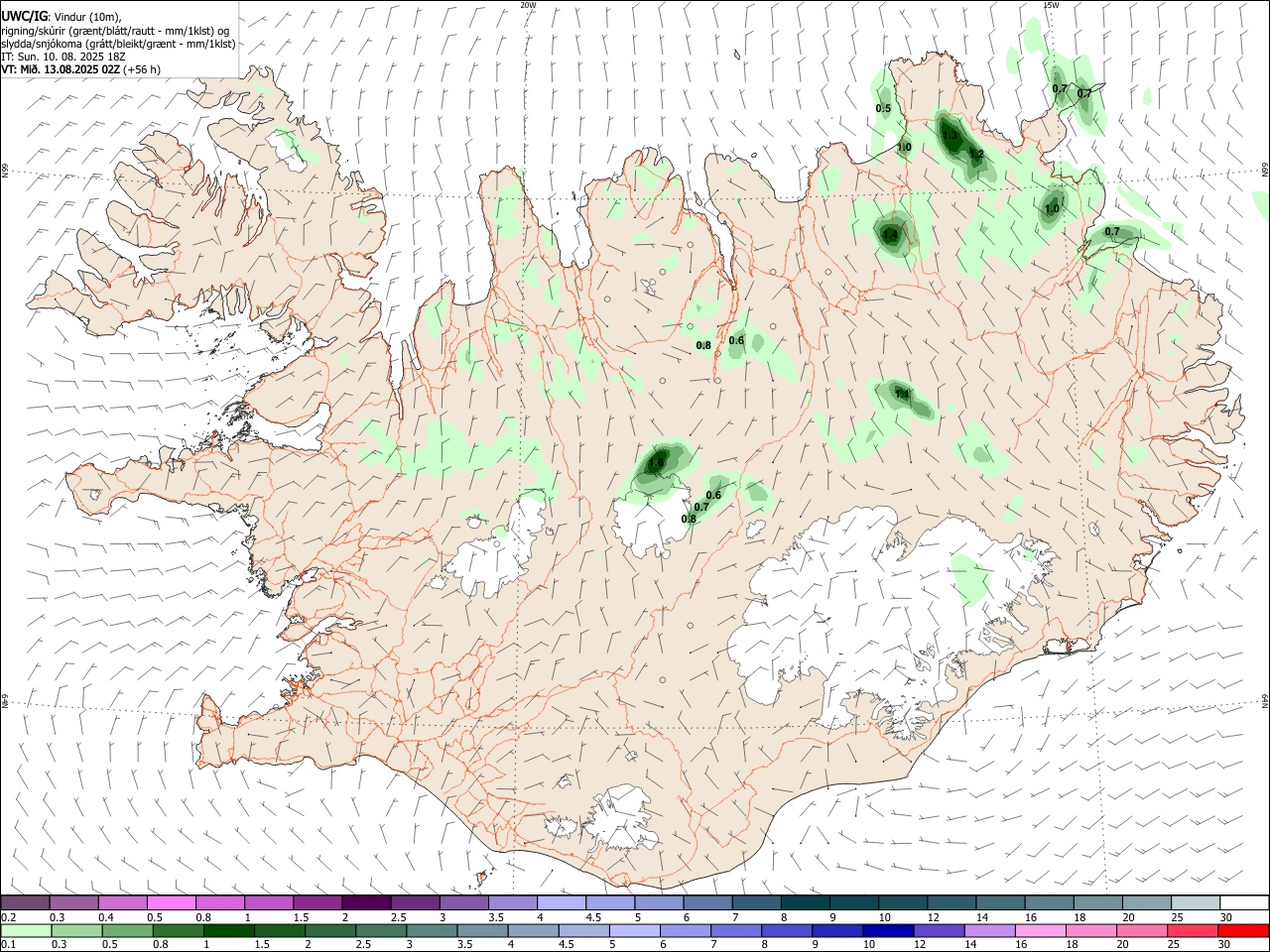Click the 1.4 precipitation value in the northeast

point(890,235)
